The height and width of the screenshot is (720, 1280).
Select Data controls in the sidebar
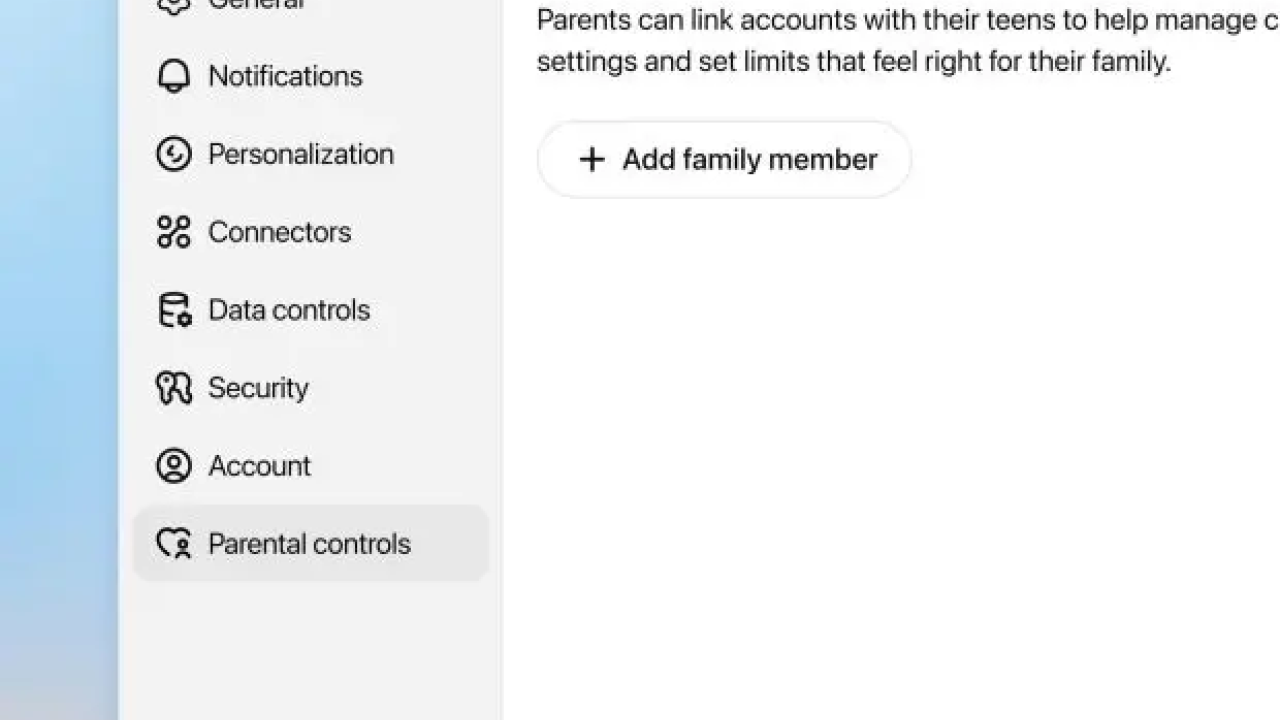pyautogui.click(x=289, y=310)
